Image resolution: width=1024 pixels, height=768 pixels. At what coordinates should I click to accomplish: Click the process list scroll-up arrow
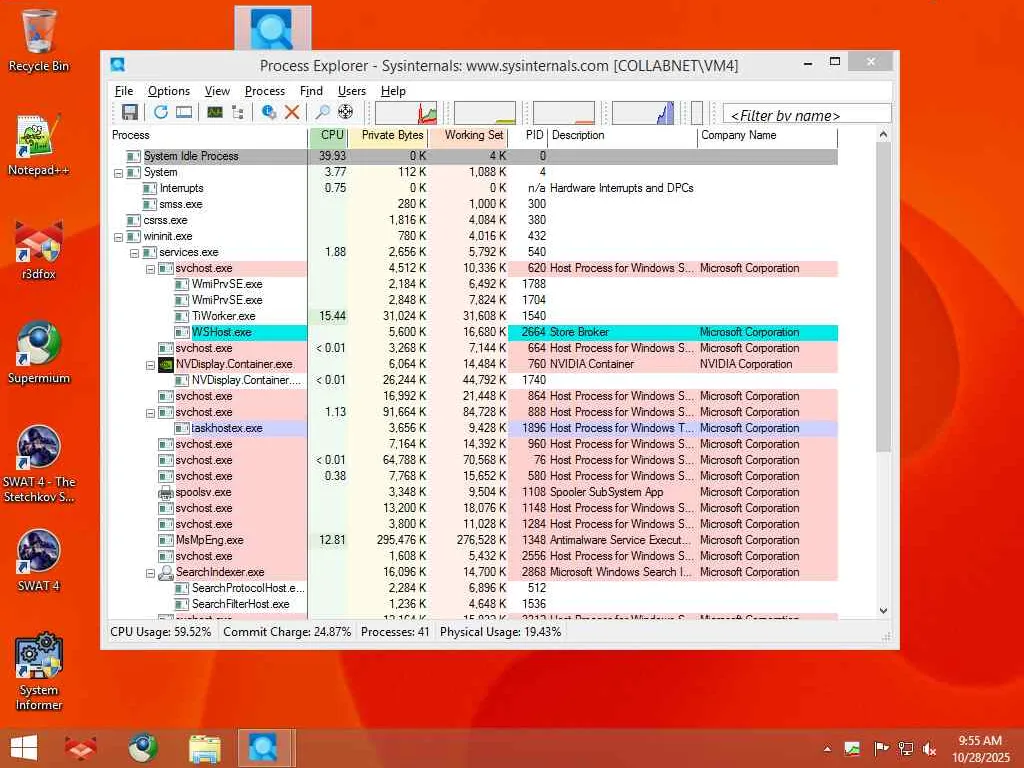[883, 135]
